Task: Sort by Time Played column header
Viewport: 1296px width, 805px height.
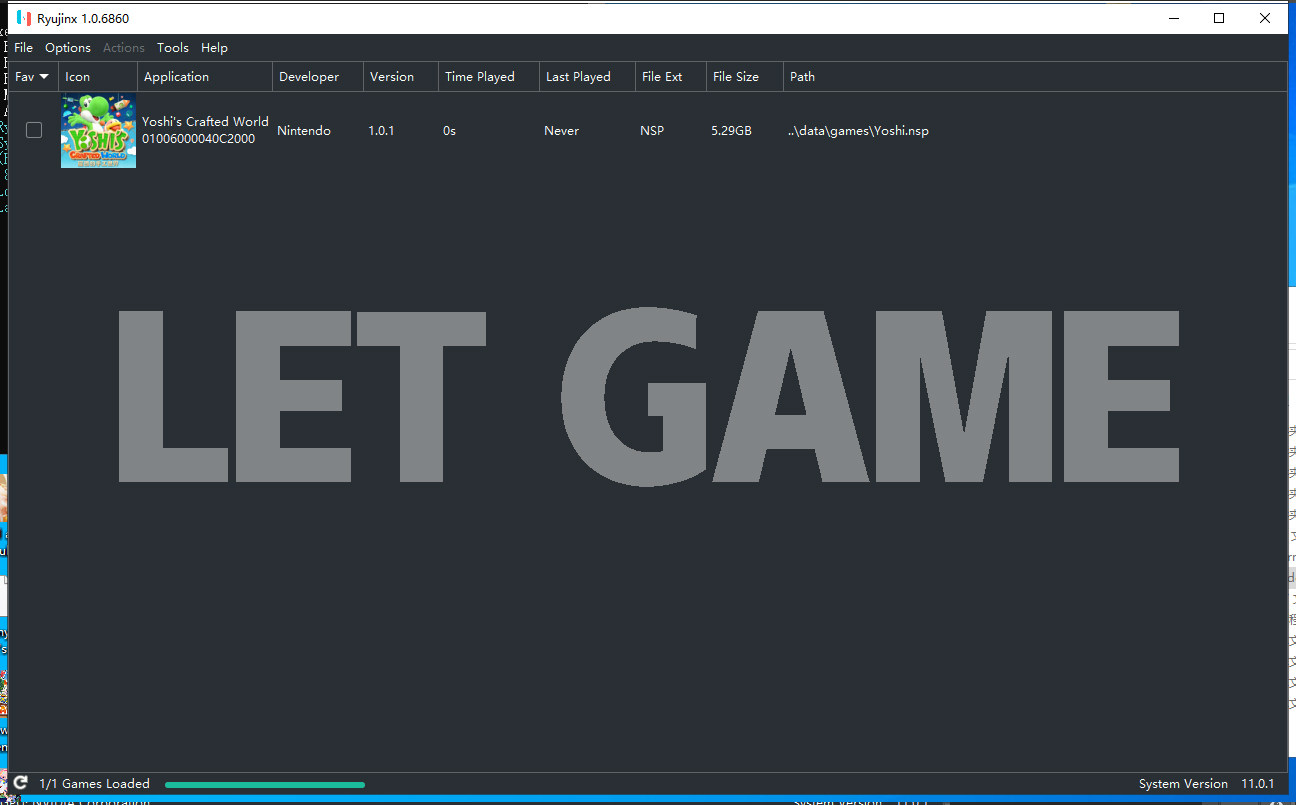Action: tap(480, 77)
